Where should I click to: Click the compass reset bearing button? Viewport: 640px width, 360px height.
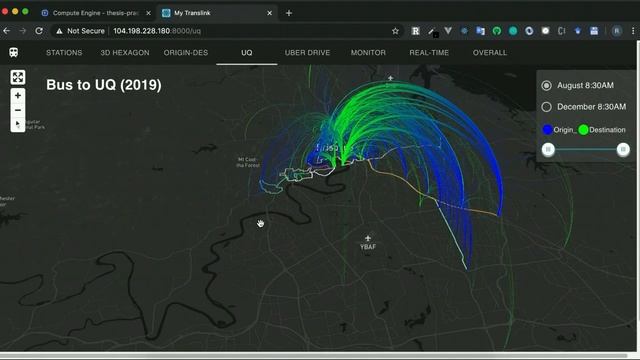pyautogui.click(x=18, y=124)
